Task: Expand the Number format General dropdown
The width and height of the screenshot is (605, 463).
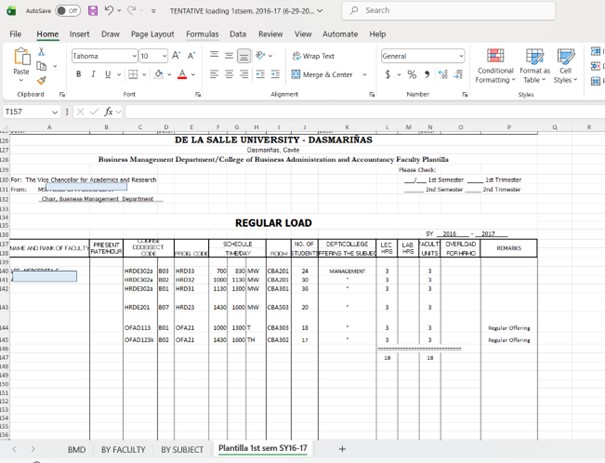Action: pos(461,56)
